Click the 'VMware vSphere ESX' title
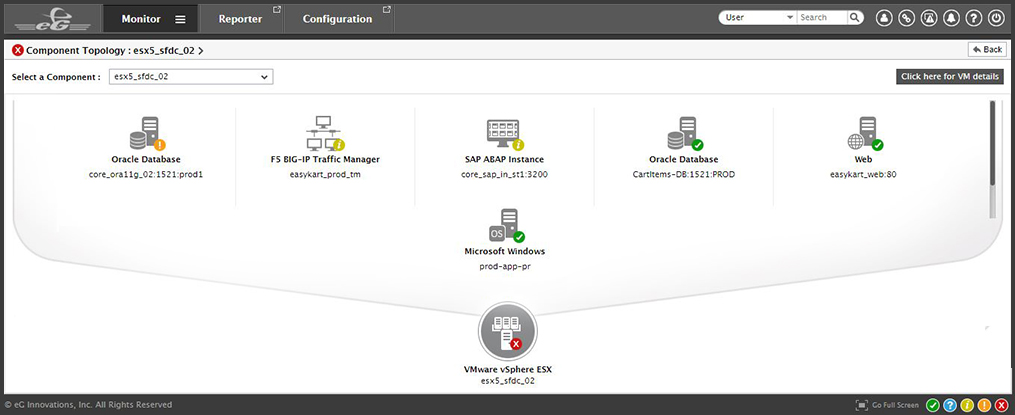The image size is (1015, 415). tap(508, 370)
